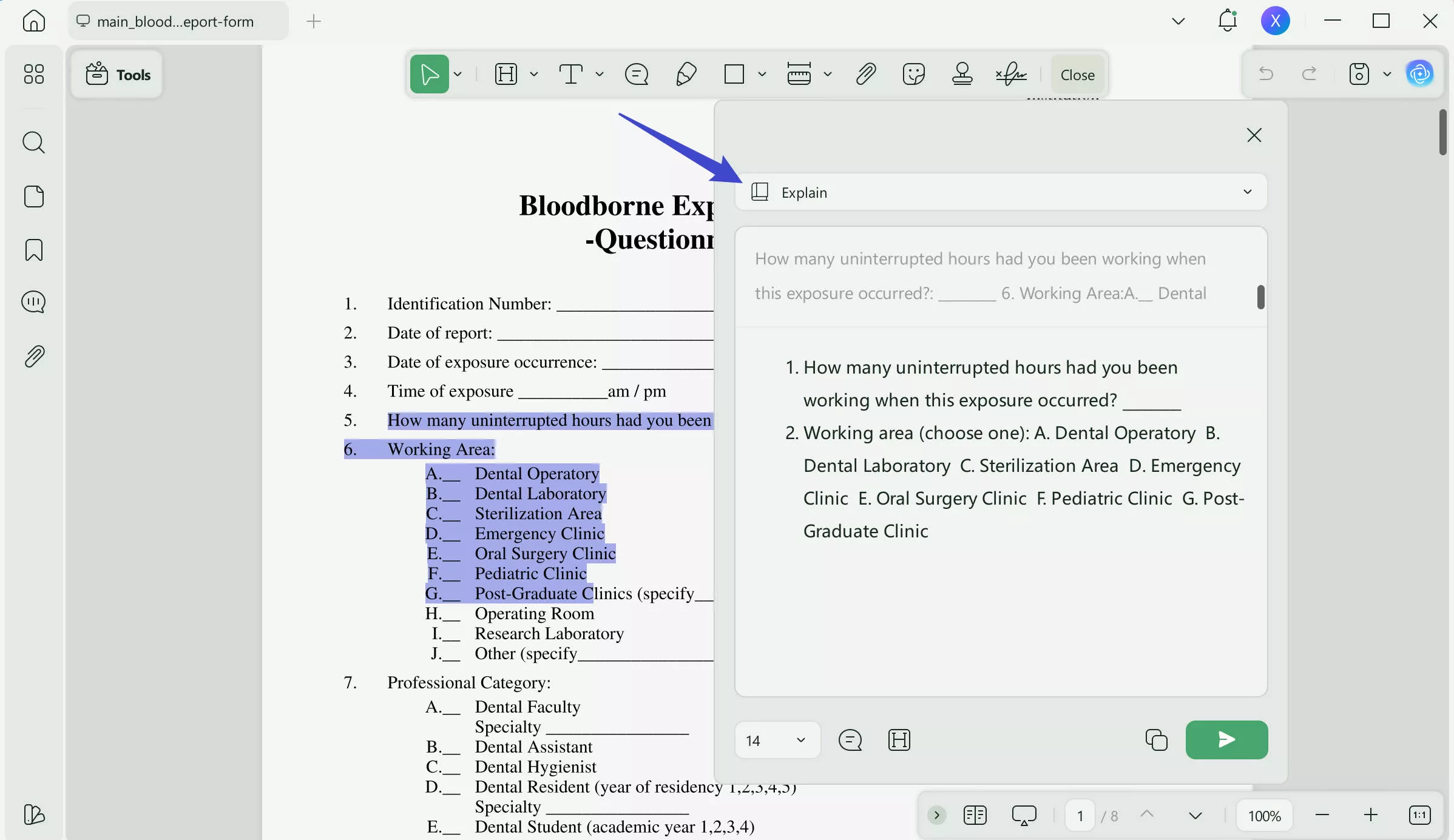The width and height of the screenshot is (1454, 840).
Task: Expand the heading style tool options
Action: pos(533,73)
